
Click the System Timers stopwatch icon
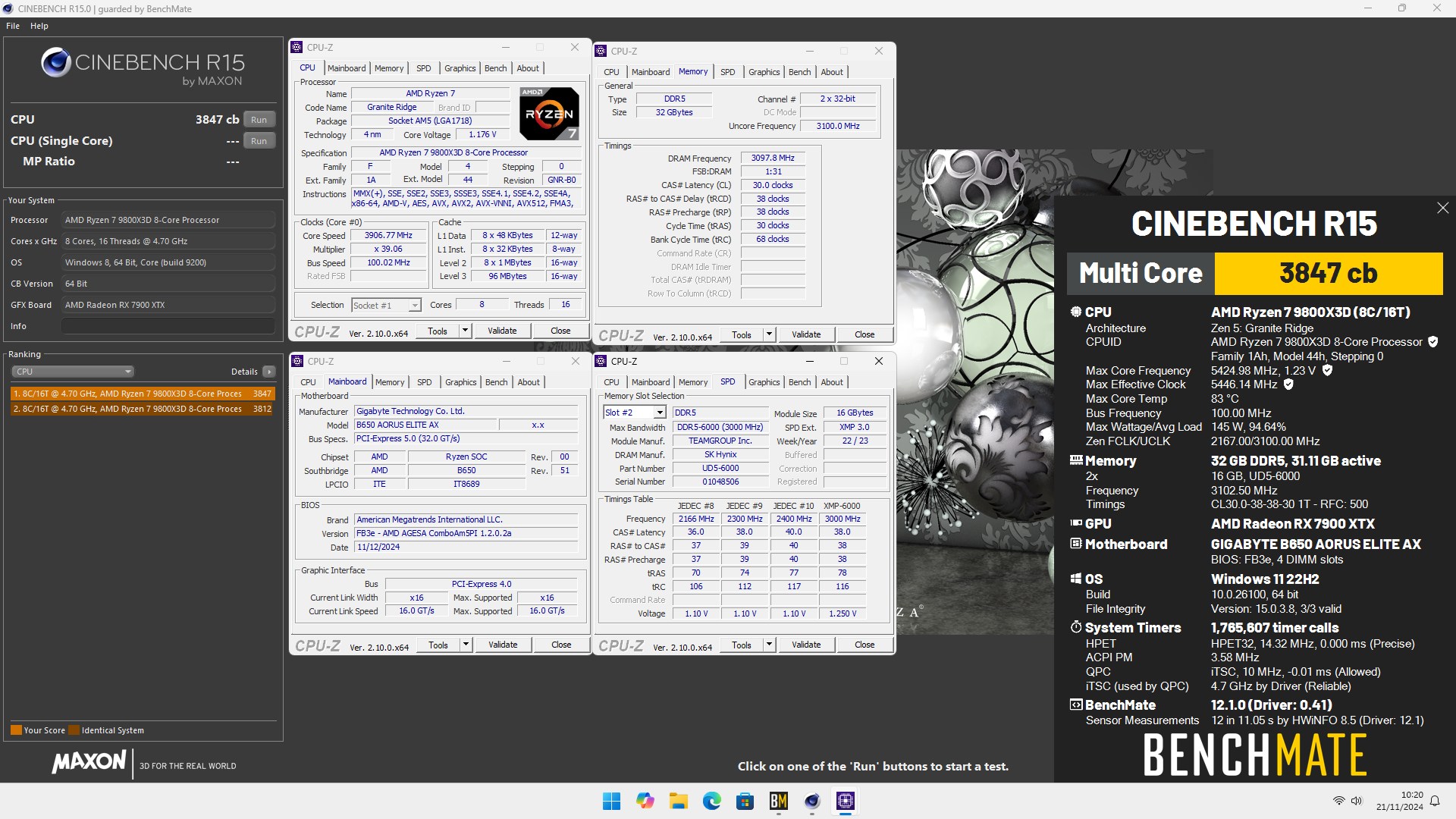pyautogui.click(x=1075, y=627)
